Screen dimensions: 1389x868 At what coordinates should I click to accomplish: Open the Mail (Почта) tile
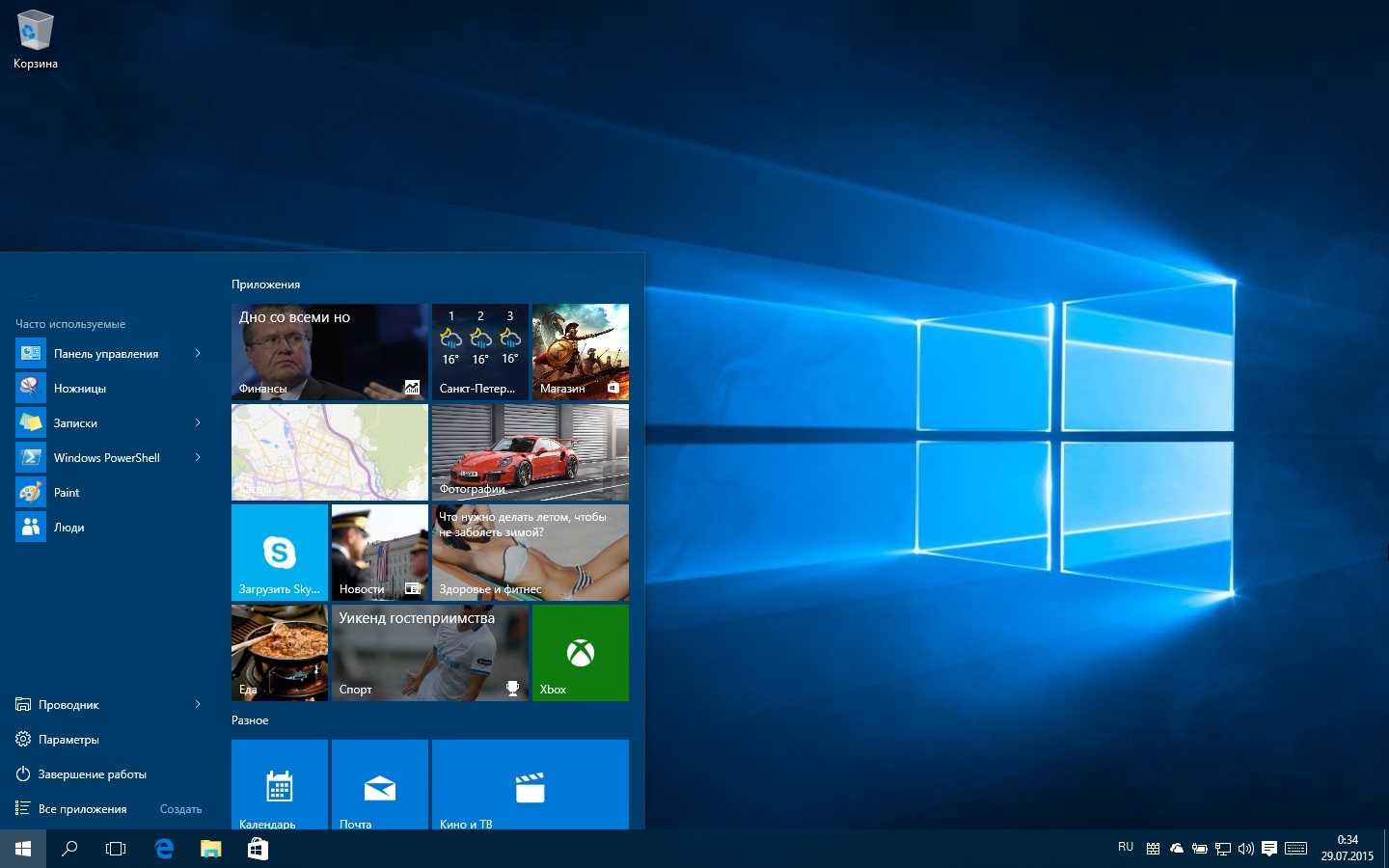[x=379, y=786]
